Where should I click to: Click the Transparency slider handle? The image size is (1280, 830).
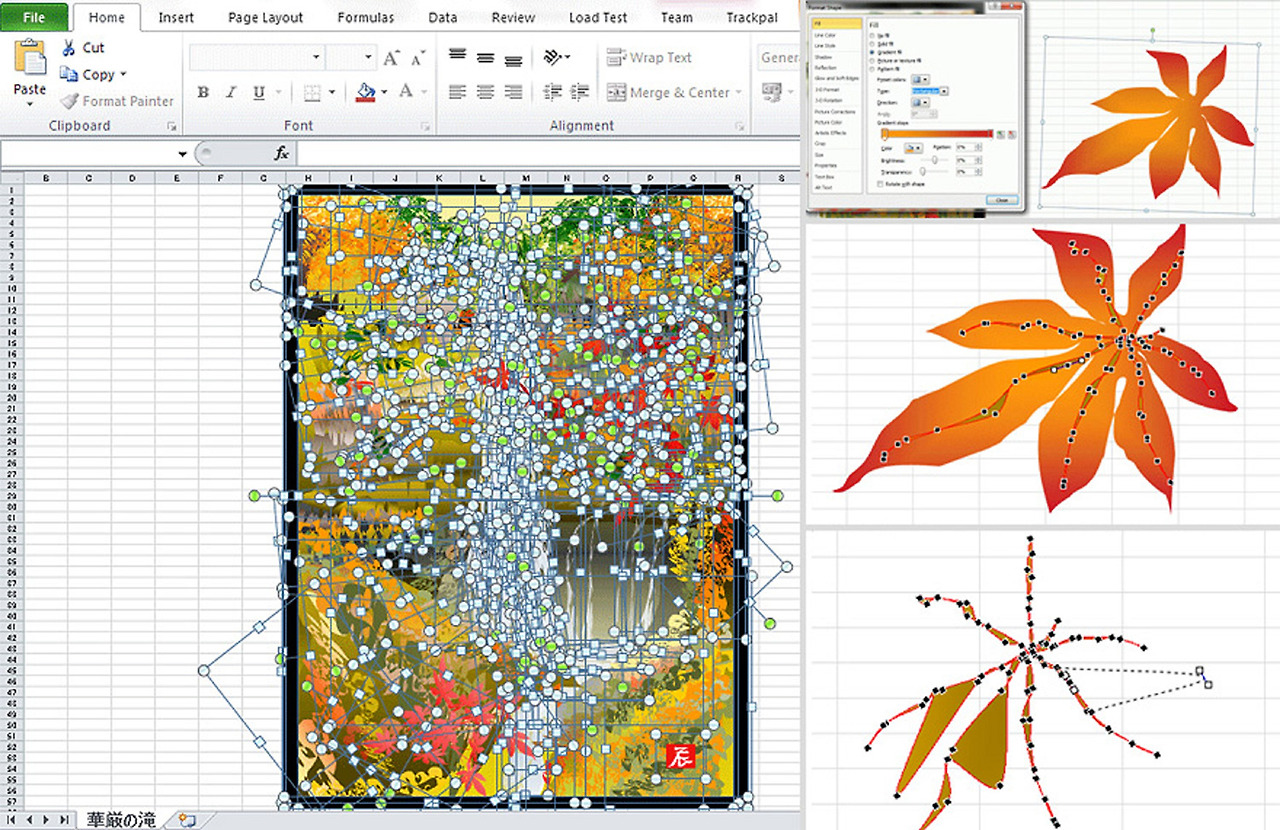923,172
